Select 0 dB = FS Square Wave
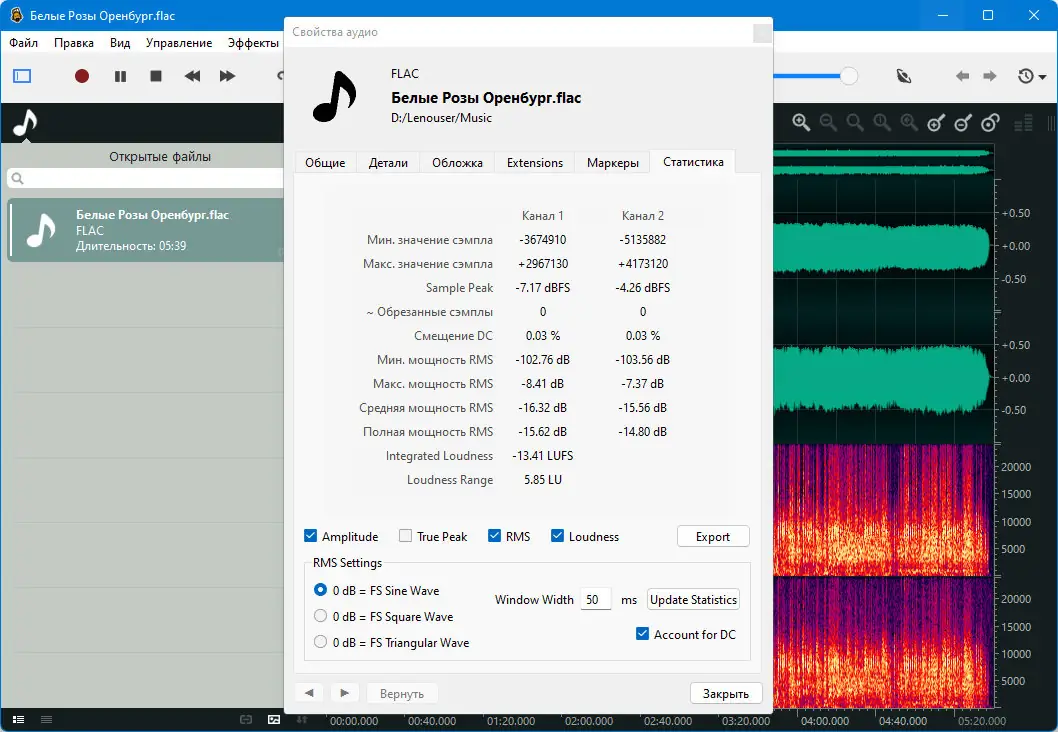Screen dimensions: 1058x732 (321, 616)
